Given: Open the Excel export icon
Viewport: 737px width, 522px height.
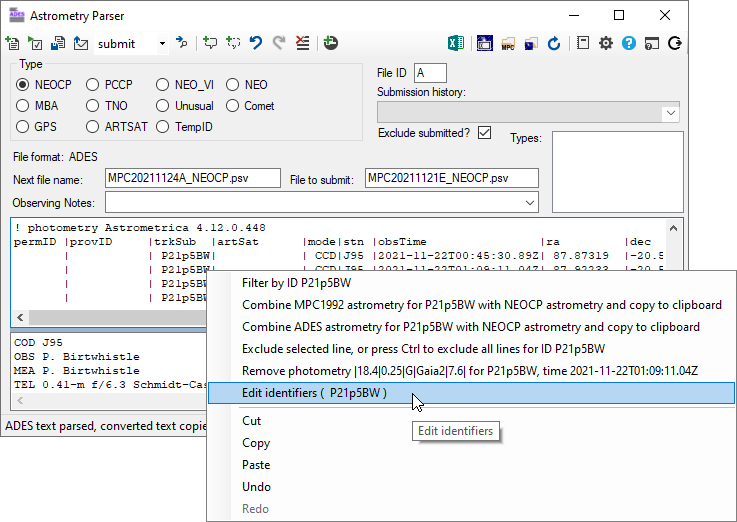Looking at the screenshot, I should [456, 44].
